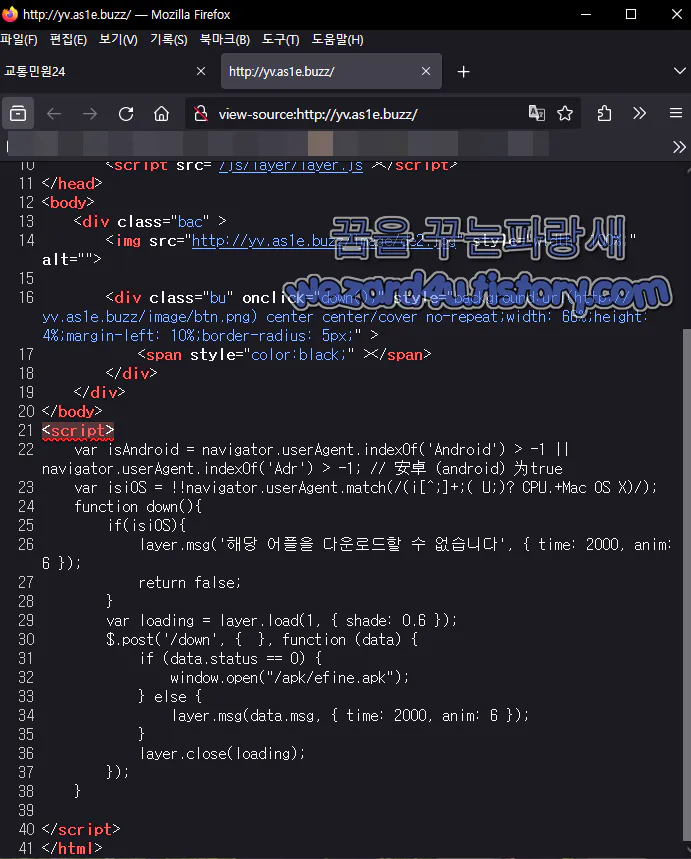Follow the yv.as1e.buzz image src link
The width and height of the screenshot is (691, 859).
(x=323, y=240)
